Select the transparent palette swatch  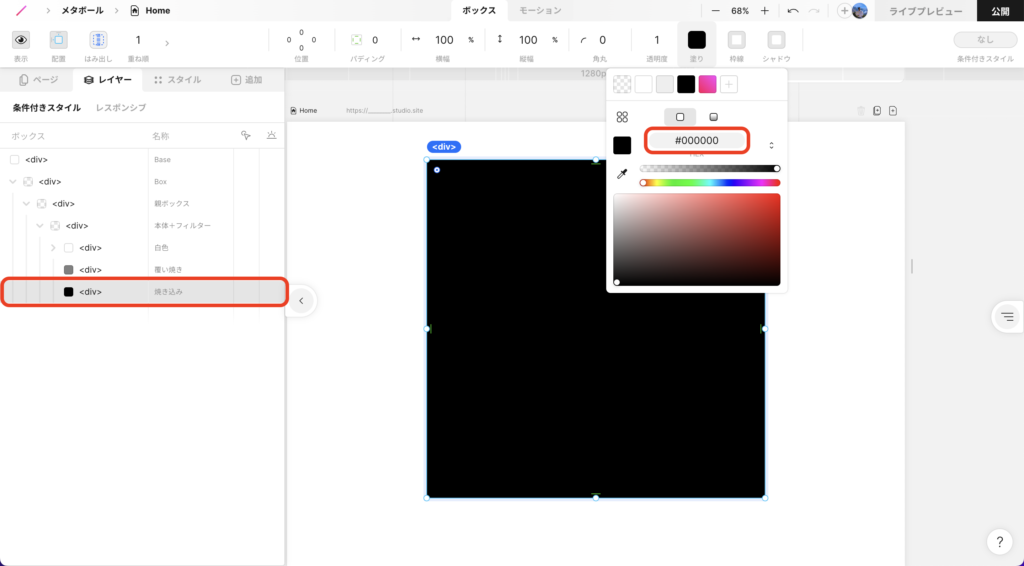click(x=622, y=84)
